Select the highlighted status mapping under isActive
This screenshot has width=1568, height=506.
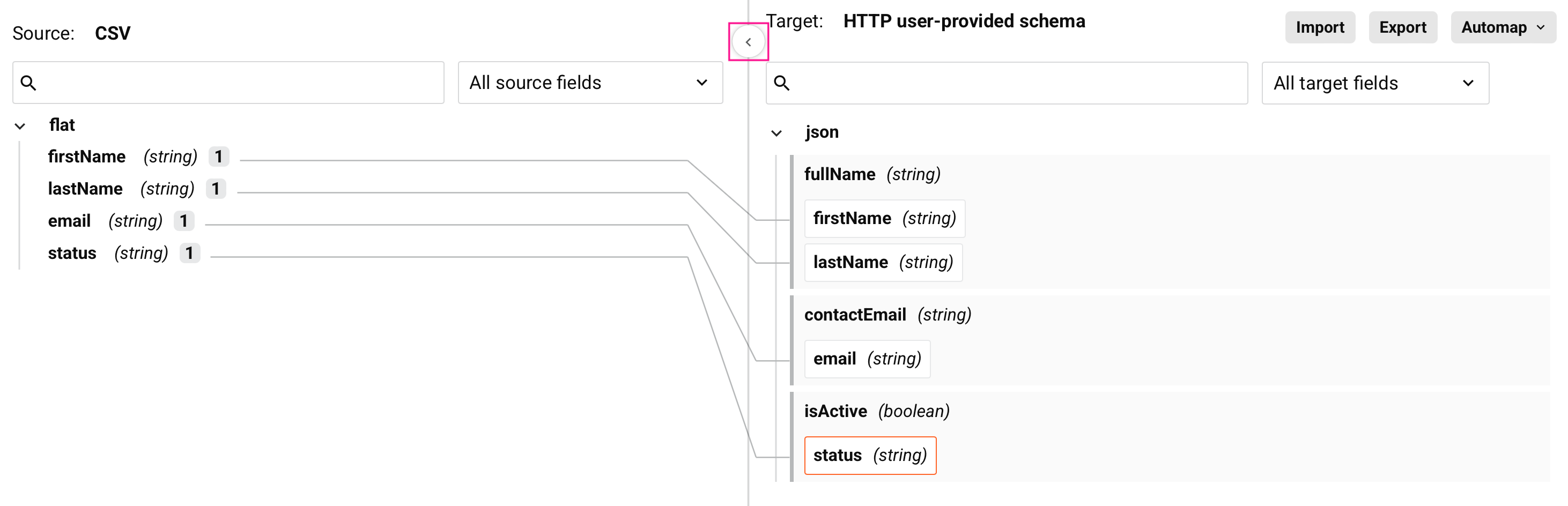click(x=869, y=456)
